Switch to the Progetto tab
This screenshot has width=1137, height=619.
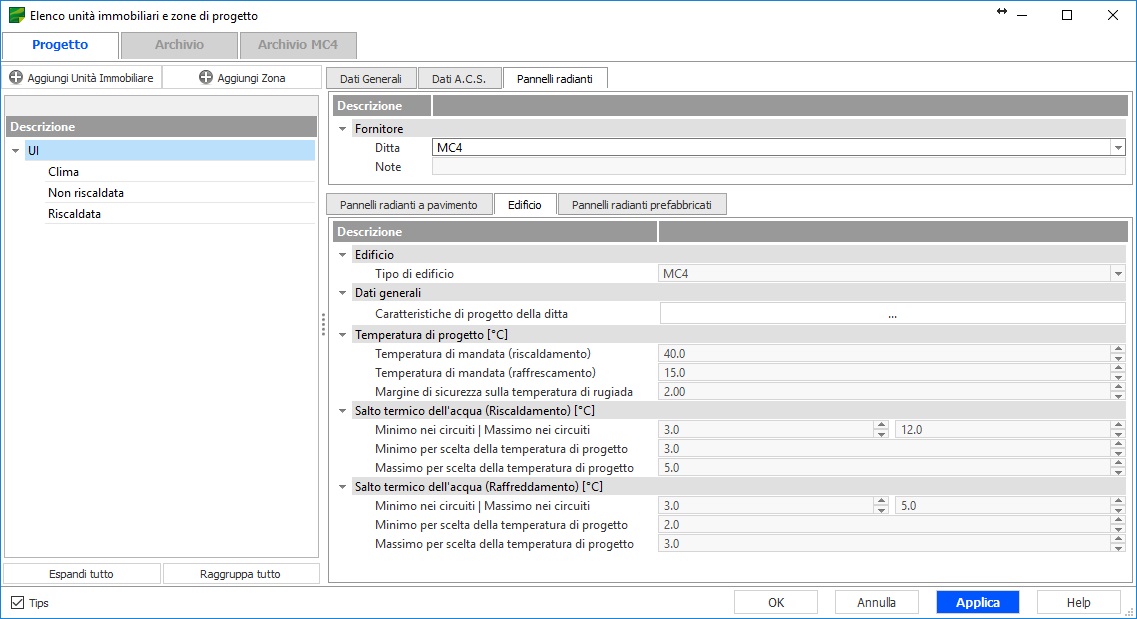[x=60, y=45]
